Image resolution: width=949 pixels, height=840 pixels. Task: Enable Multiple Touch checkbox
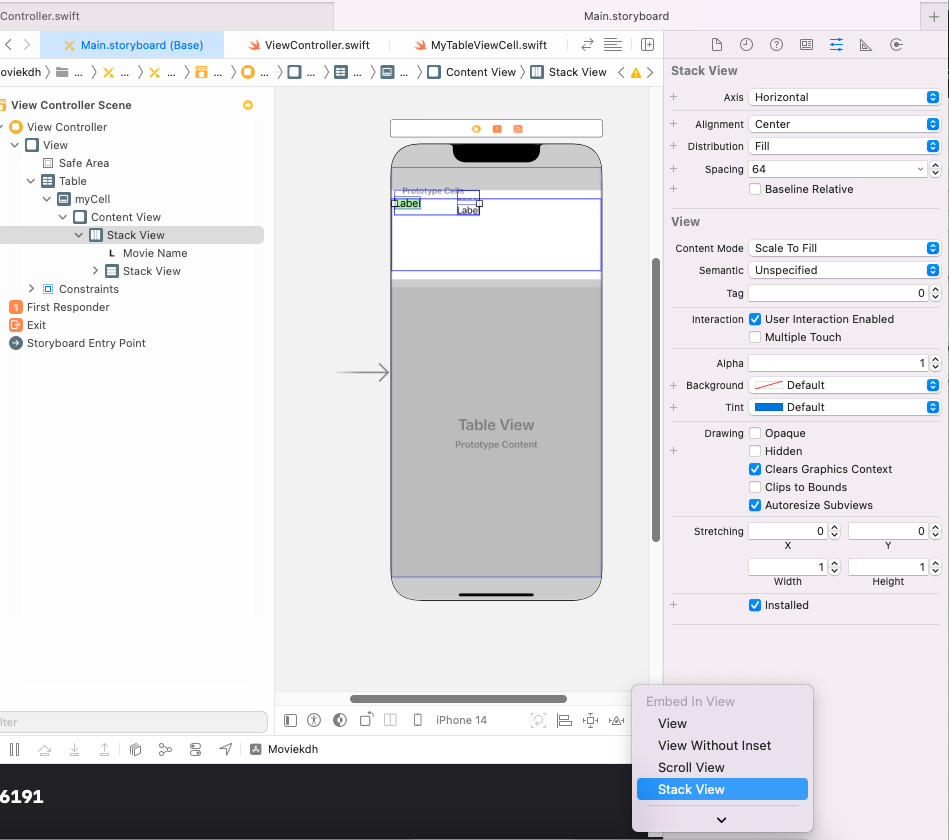click(x=755, y=337)
